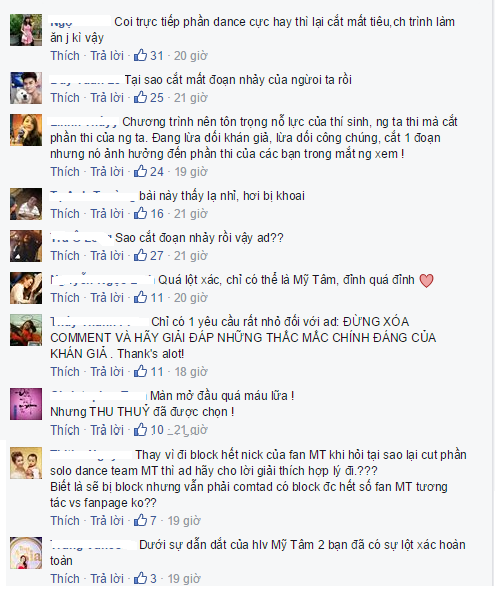Open the 16 likes thumbs-up icon

tap(140, 213)
